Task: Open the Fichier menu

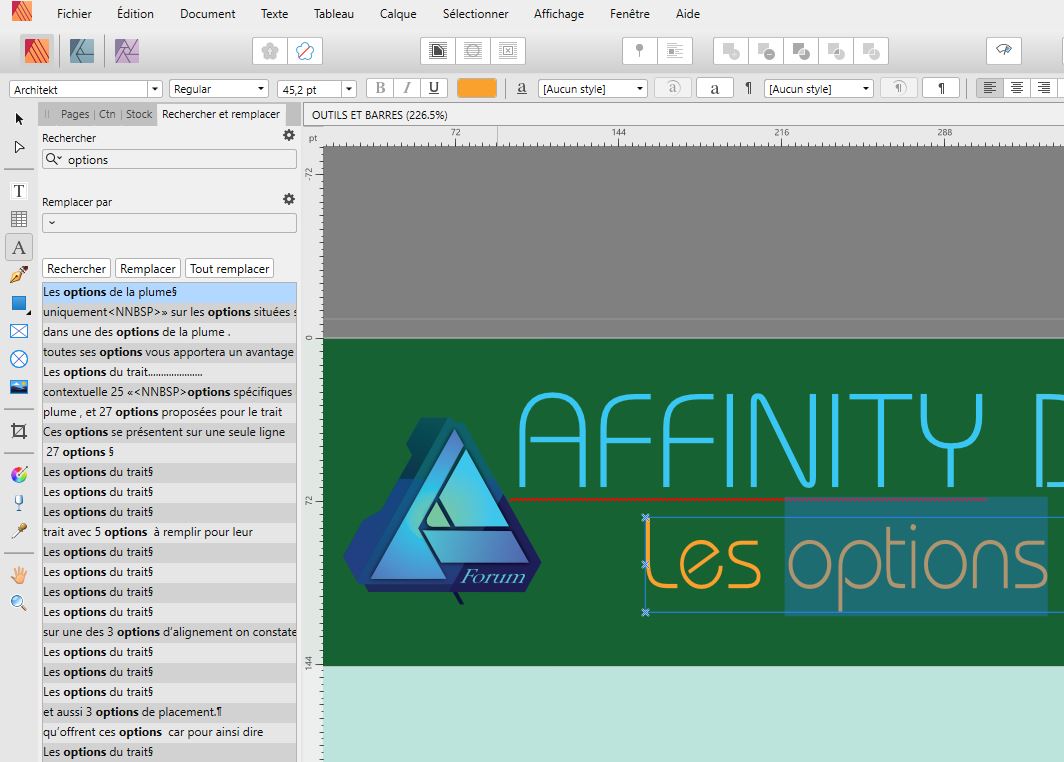Action: click(74, 14)
